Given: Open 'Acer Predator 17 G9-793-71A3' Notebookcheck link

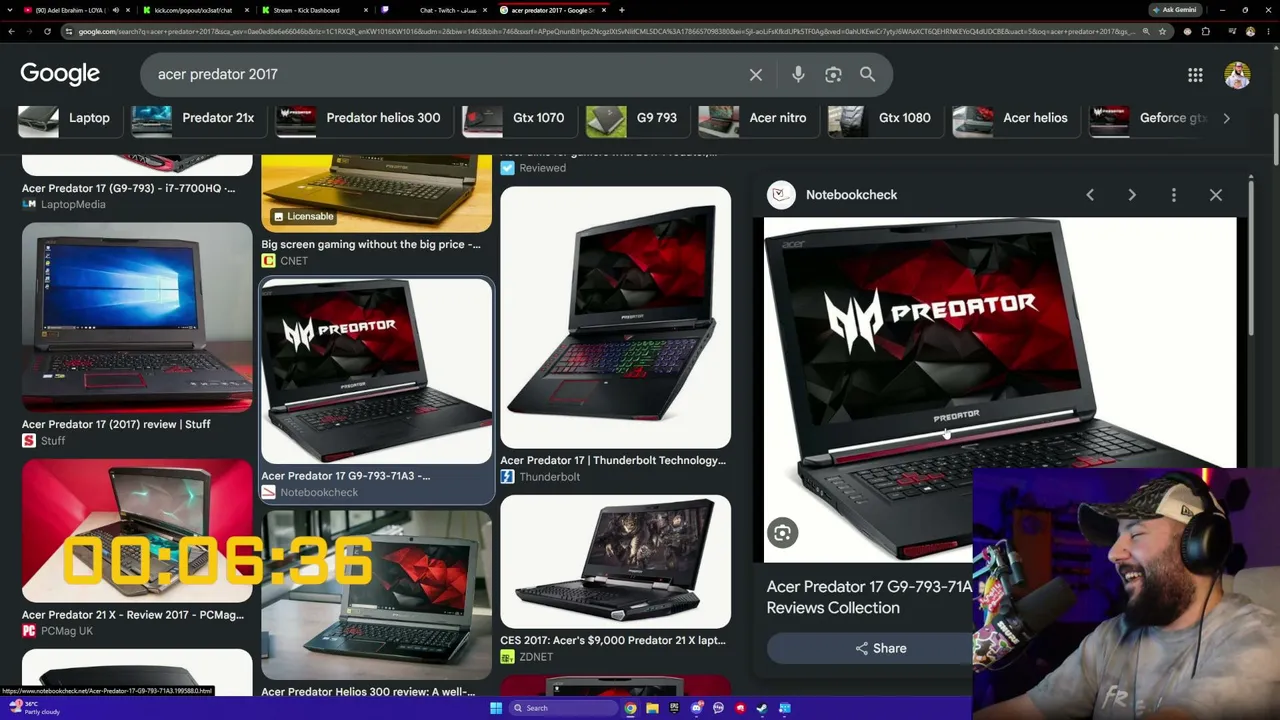Looking at the screenshot, I should pyautogui.click(x=346, y=476).
